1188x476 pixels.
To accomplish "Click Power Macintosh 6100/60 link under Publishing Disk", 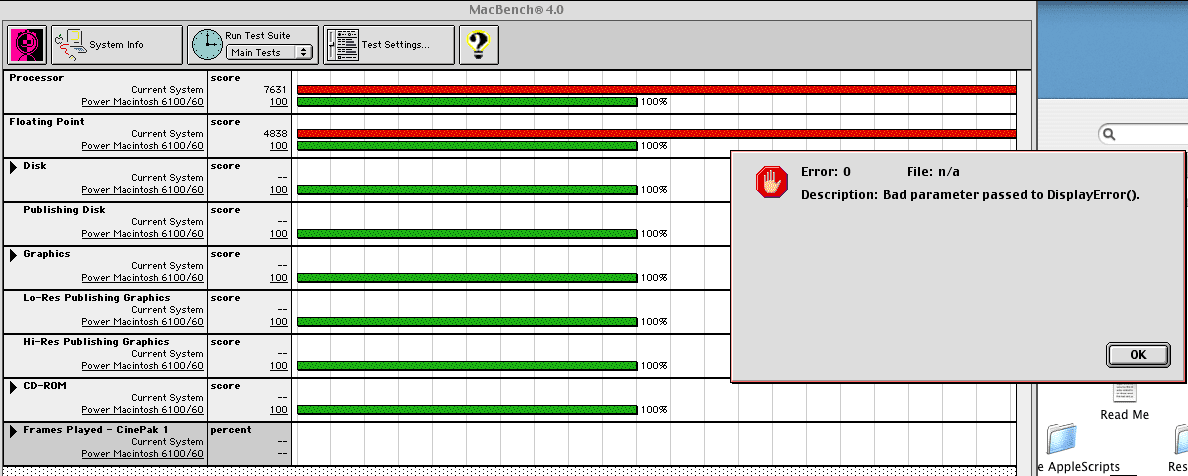I will point(142,233).
